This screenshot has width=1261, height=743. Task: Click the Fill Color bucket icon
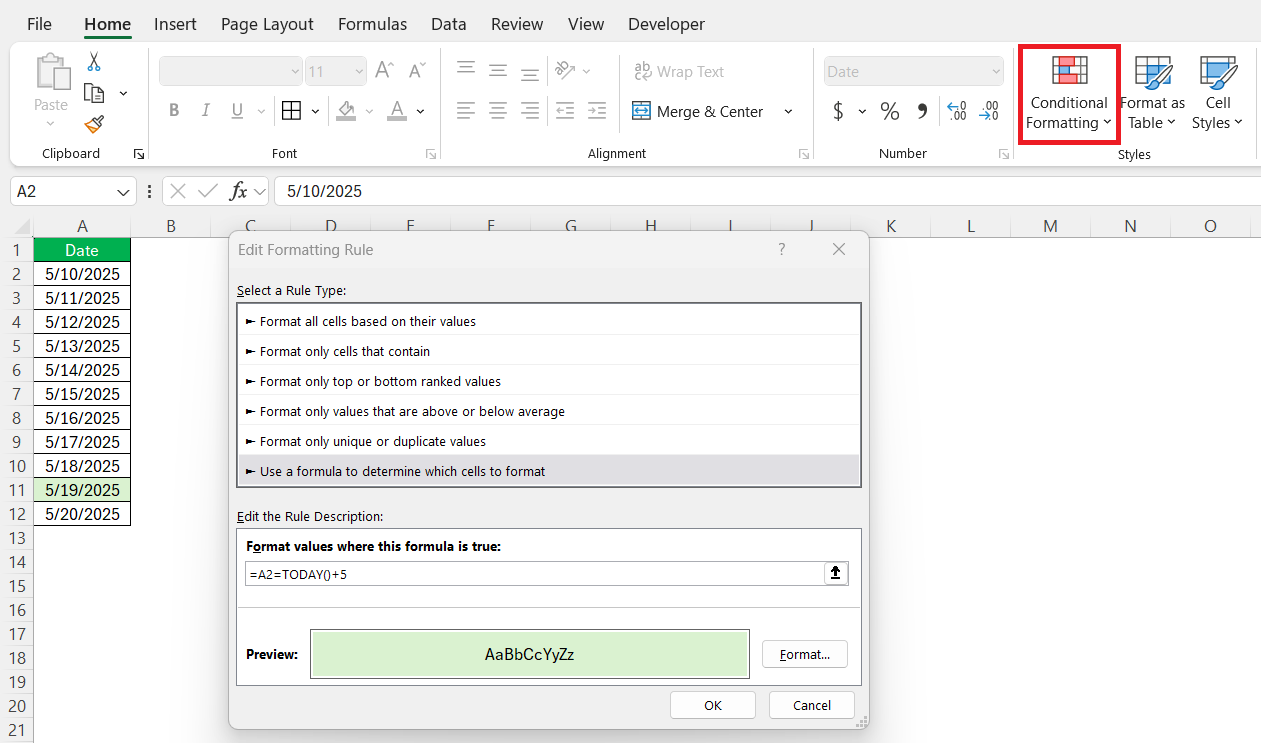pos(346,111)
